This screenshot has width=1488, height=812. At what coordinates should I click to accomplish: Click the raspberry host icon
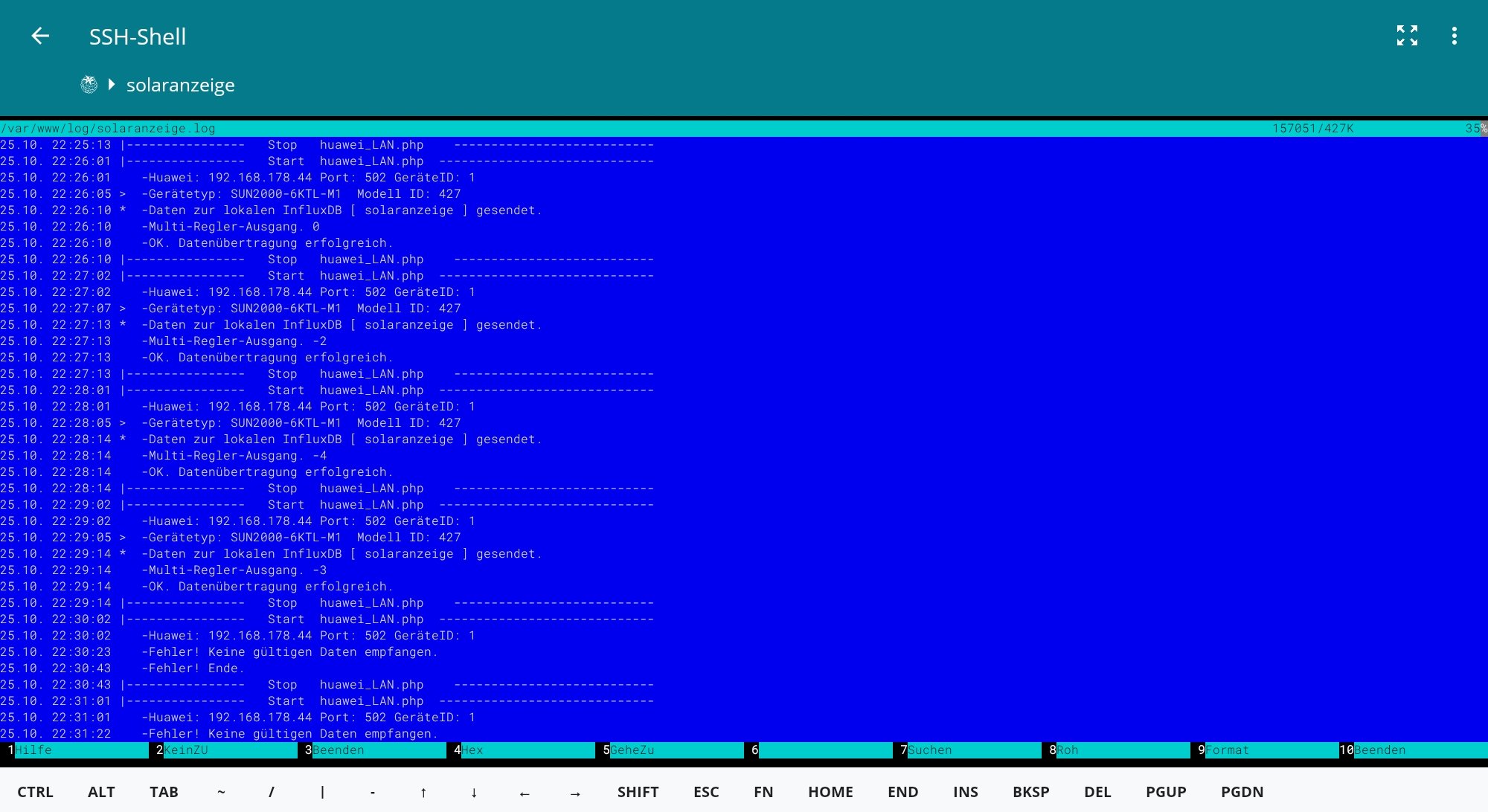click(x=89, y=85)
